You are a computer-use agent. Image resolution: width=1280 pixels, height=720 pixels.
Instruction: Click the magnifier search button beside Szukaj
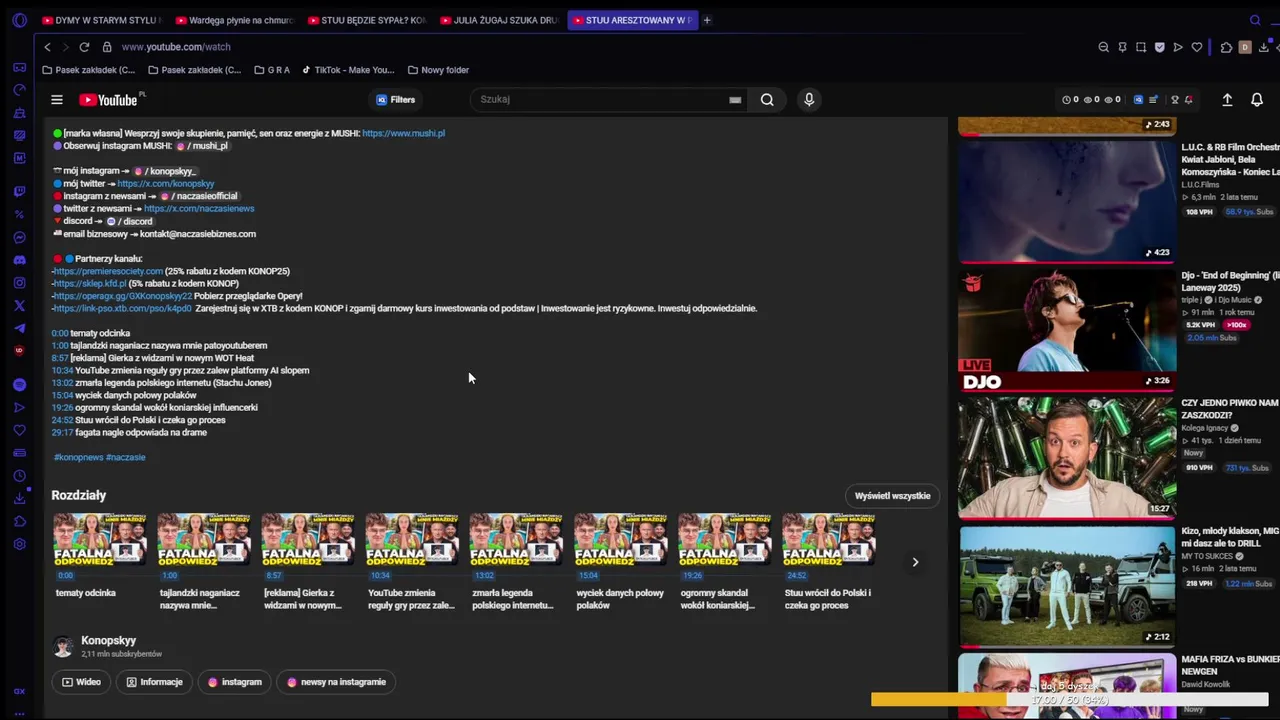[x=767, y=100]
